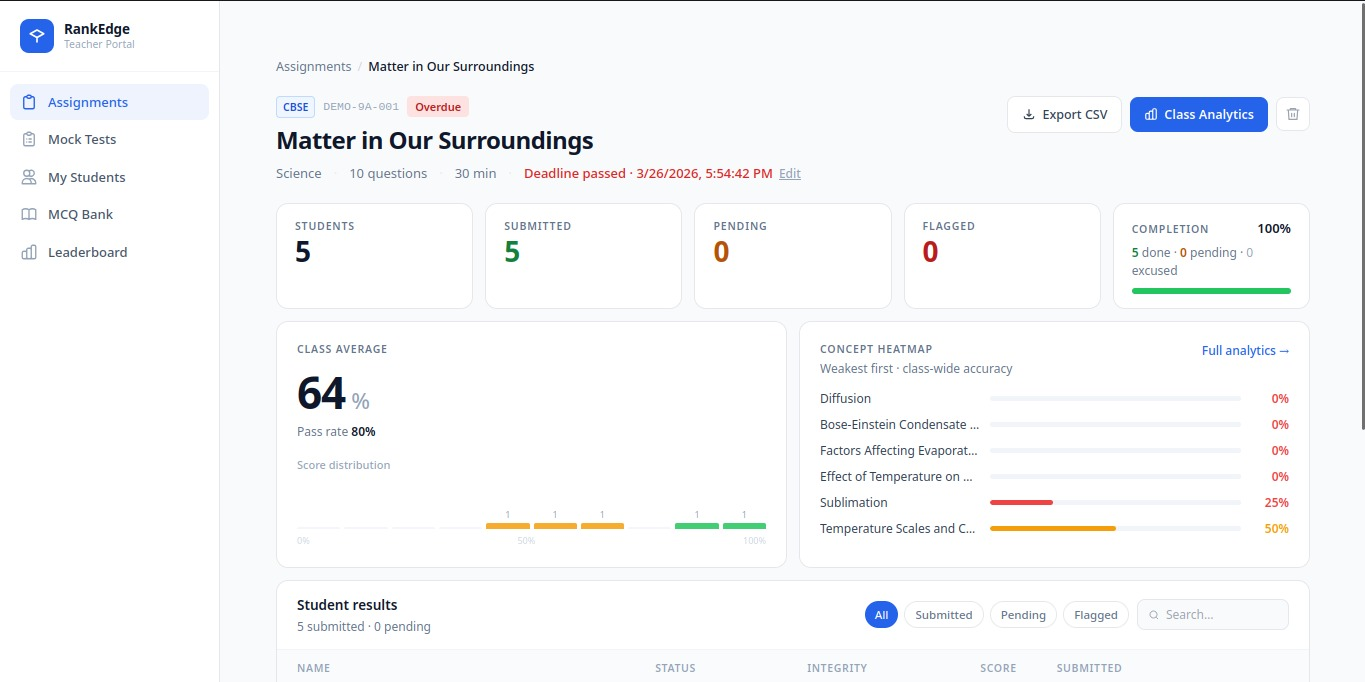
Task: Click the SUBMITTED column header
Action: click(x=1089, y=668)
